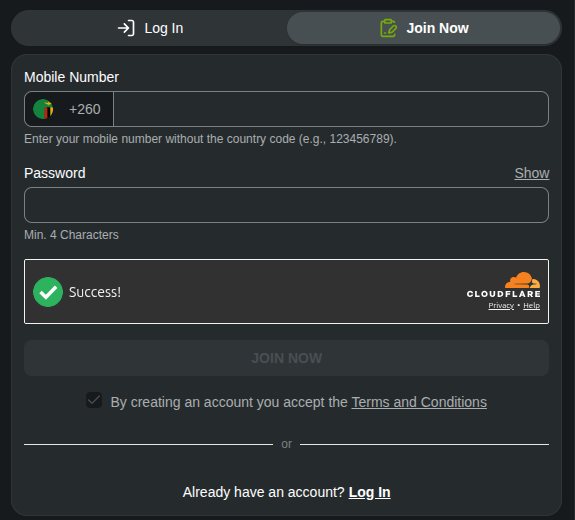Click the mobile number hint text
The image size is (575, 520).
210,139
